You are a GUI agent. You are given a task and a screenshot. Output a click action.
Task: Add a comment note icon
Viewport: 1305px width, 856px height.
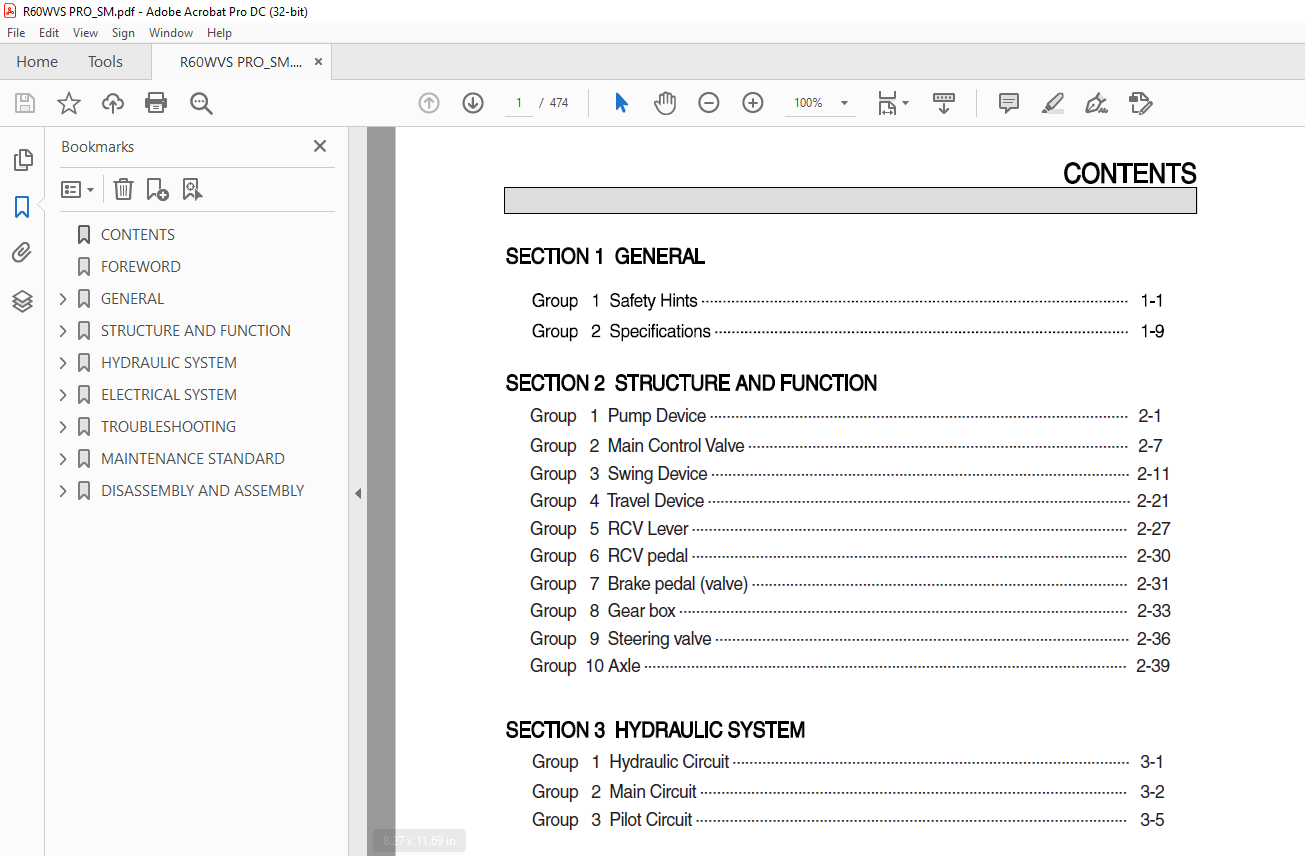click(1009, 103)
